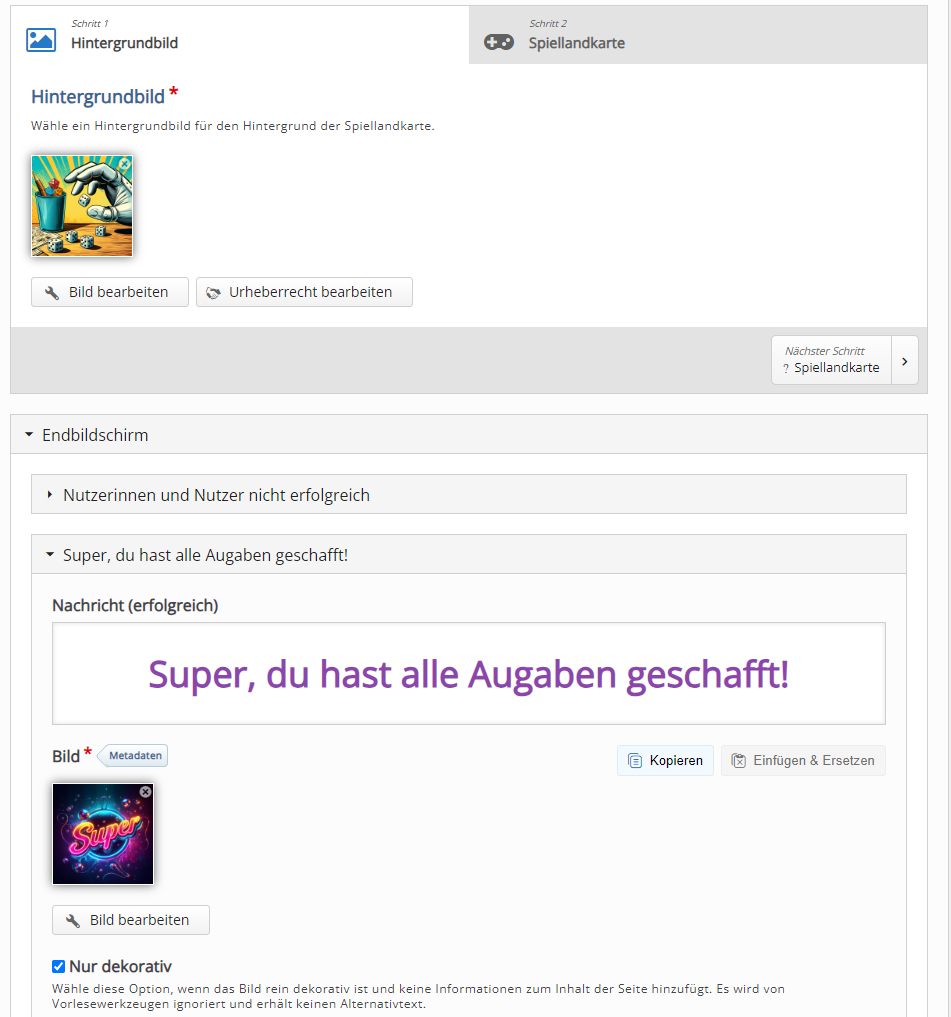The height and width of the screenshot is (1017, 951).
Task: Click the handshake icon on Urheberrecht bearbeiten
Action: tap(213, 293)
